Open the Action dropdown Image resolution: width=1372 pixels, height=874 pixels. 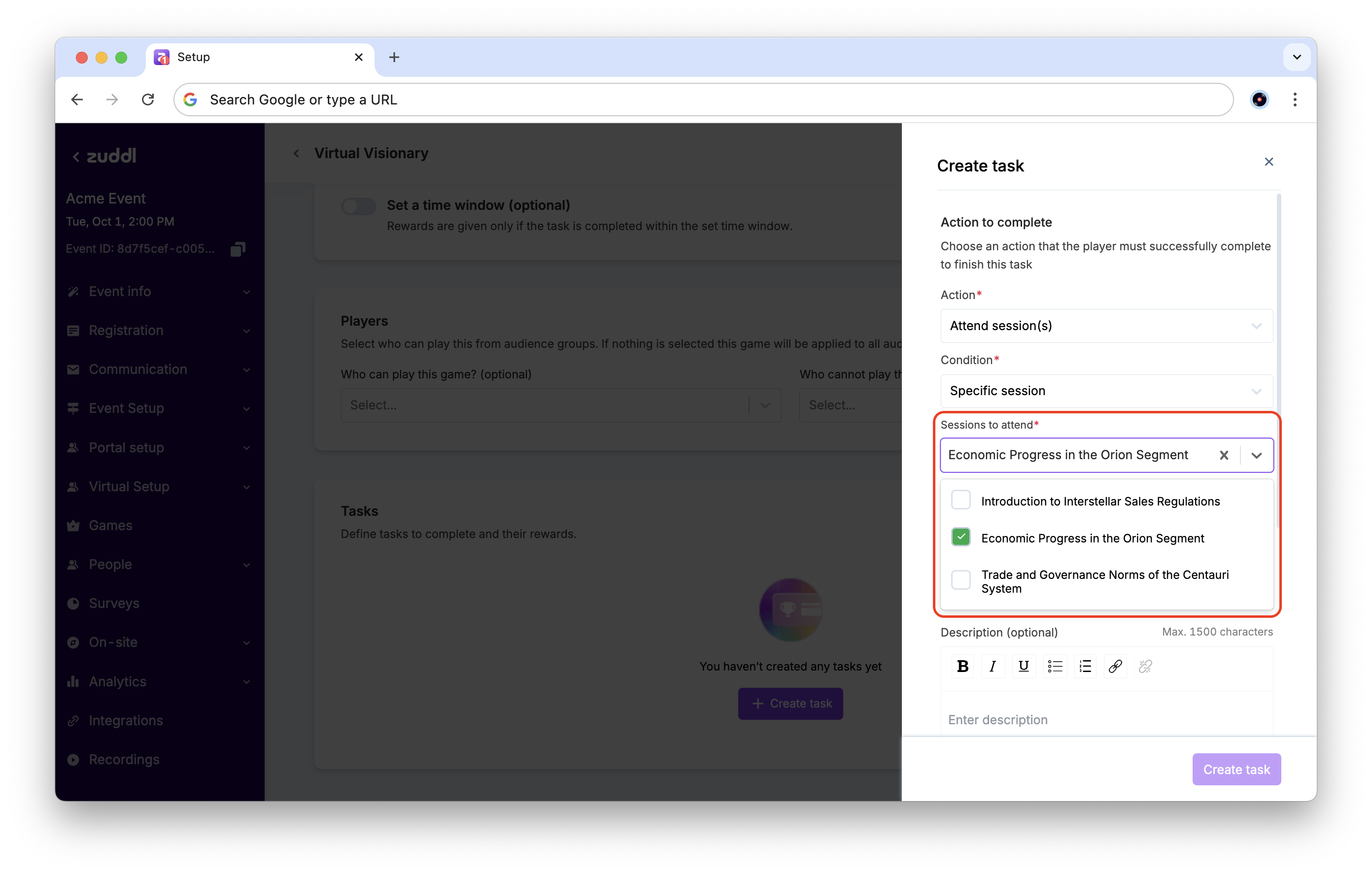click(x=1106, y=325)
